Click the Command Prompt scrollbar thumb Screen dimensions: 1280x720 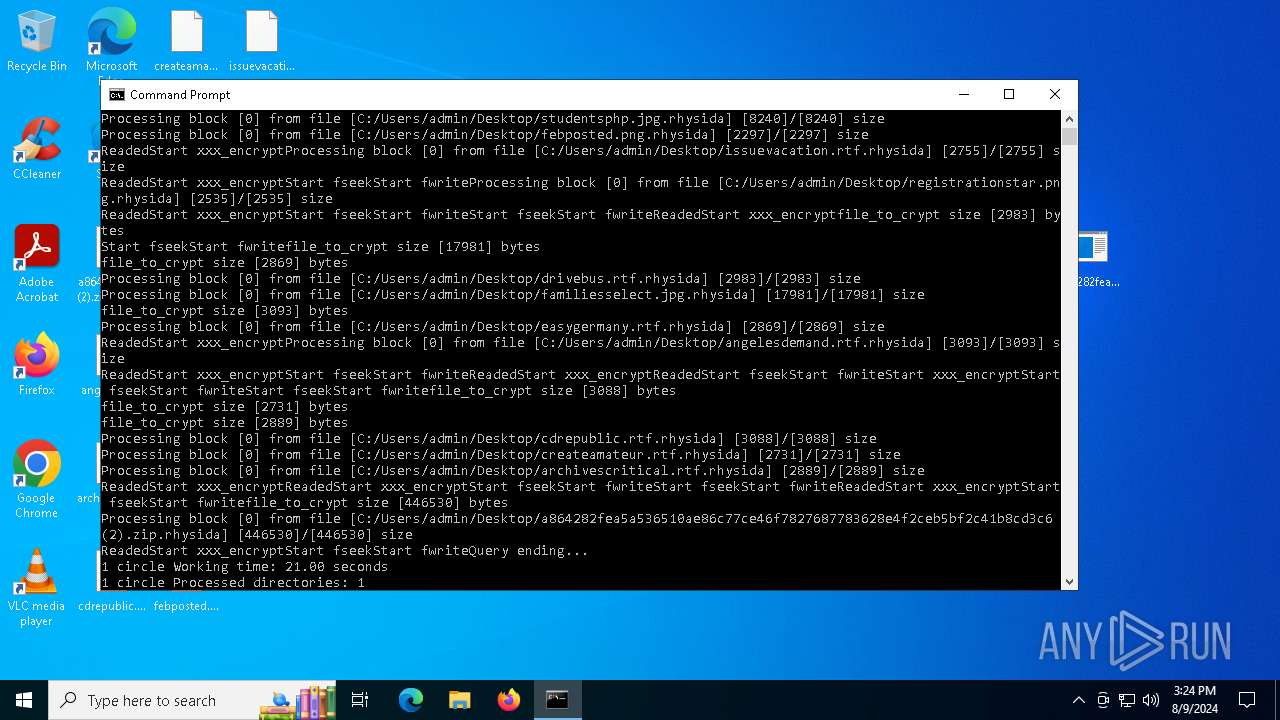point(1069,137)
